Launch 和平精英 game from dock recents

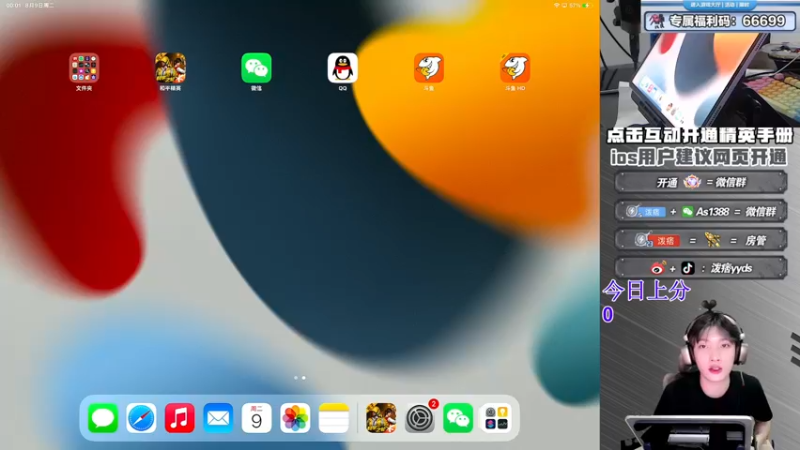click(381, 418)
